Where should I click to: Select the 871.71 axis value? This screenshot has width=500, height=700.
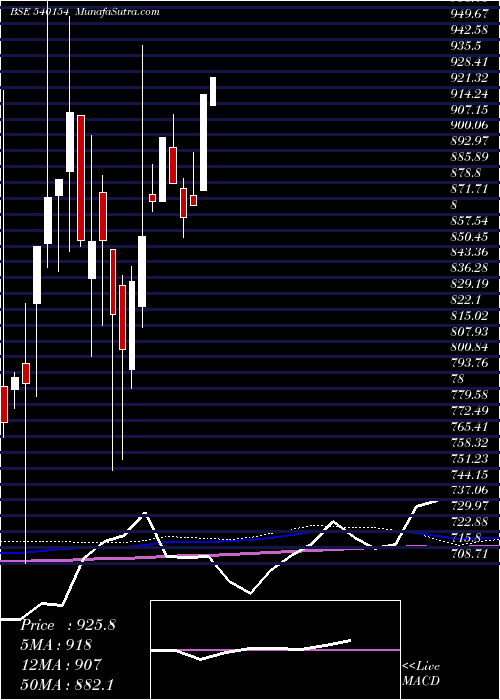(469, 189)
